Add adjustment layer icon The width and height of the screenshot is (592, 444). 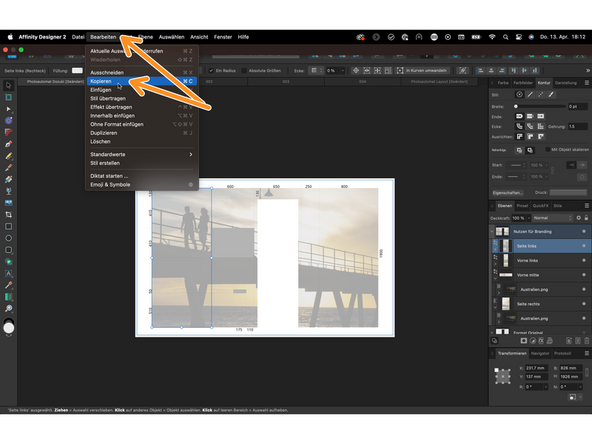532,341
